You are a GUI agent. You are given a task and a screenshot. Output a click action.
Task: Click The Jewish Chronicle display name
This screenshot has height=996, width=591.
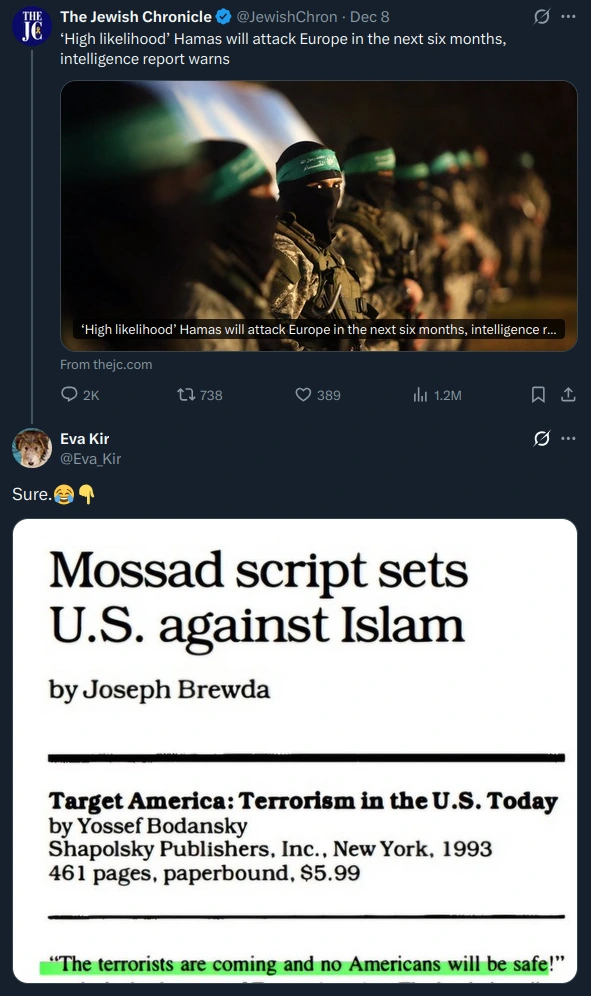tap(135, 17)
